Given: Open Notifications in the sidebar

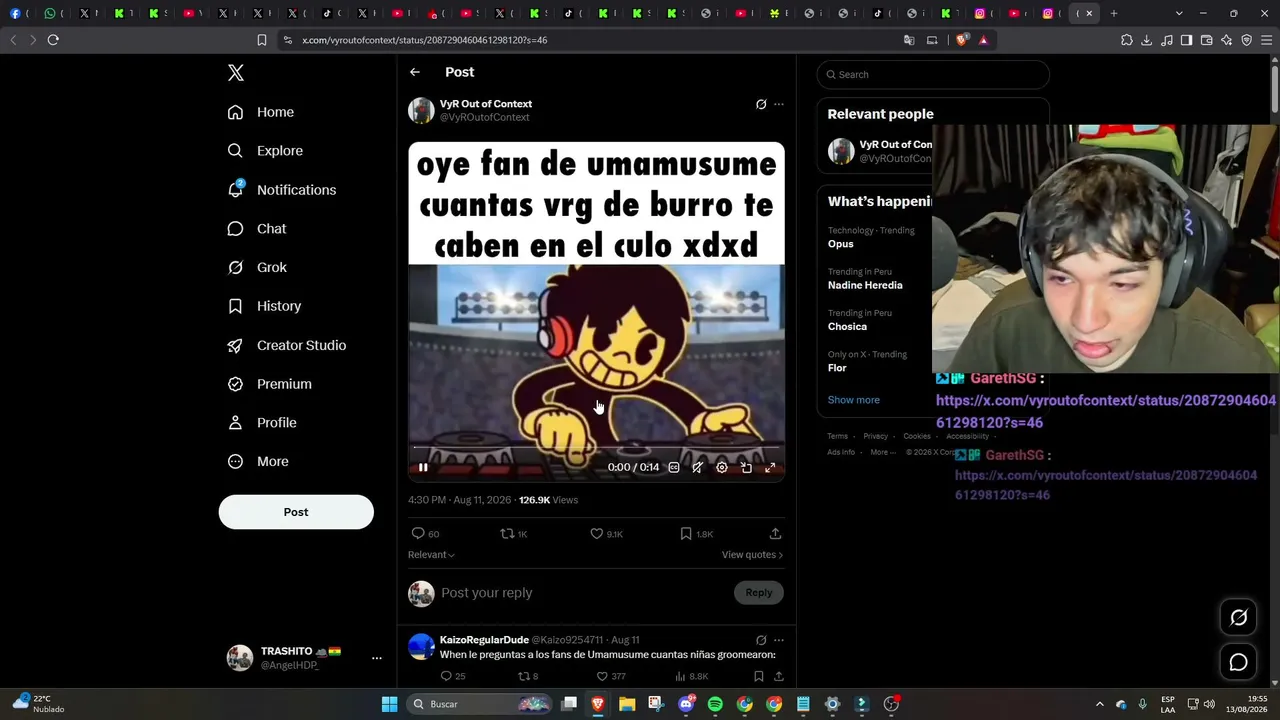Looking at the screenshot, I should click(x=282, y=190).
